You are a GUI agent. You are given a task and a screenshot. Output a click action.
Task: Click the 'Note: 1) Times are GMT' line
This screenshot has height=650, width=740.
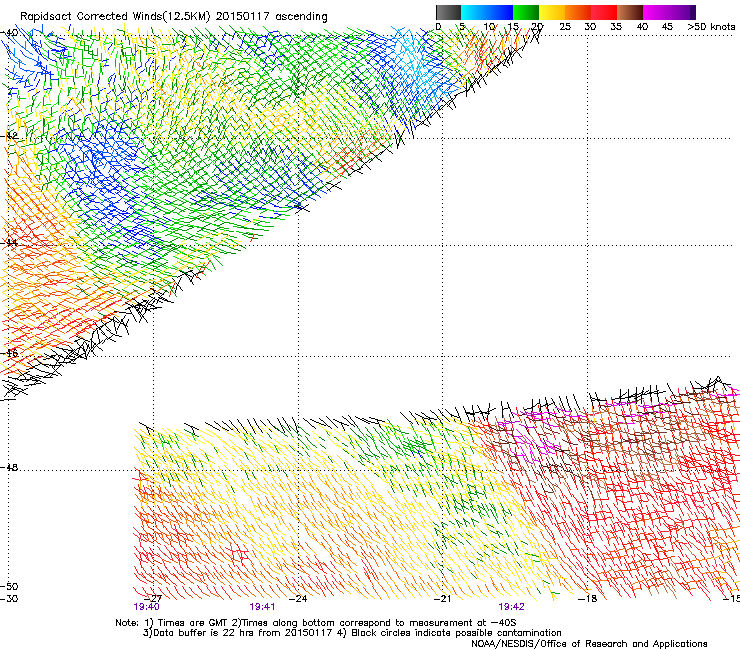pos(316,623)
